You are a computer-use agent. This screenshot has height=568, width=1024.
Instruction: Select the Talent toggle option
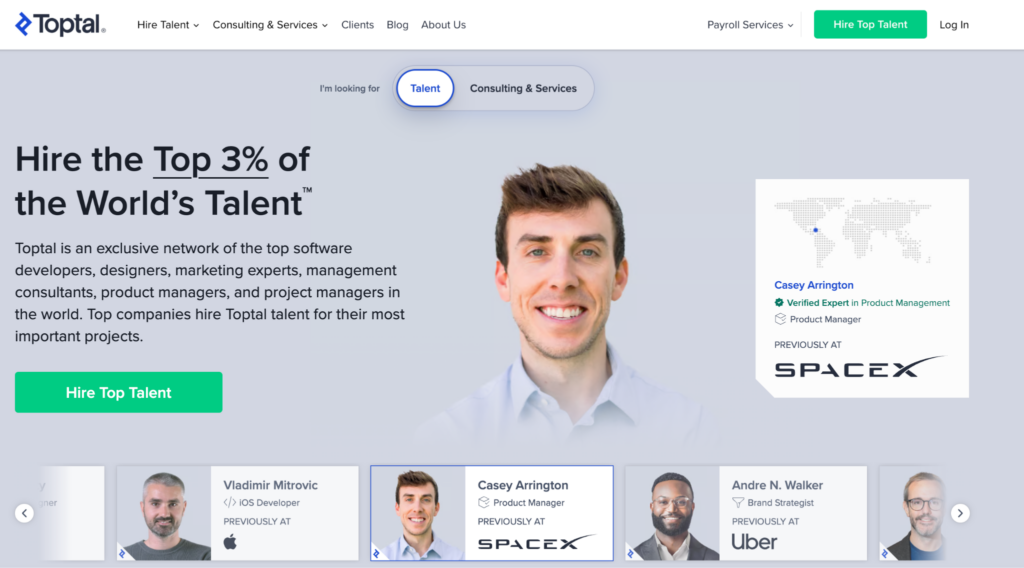(425, 88)
